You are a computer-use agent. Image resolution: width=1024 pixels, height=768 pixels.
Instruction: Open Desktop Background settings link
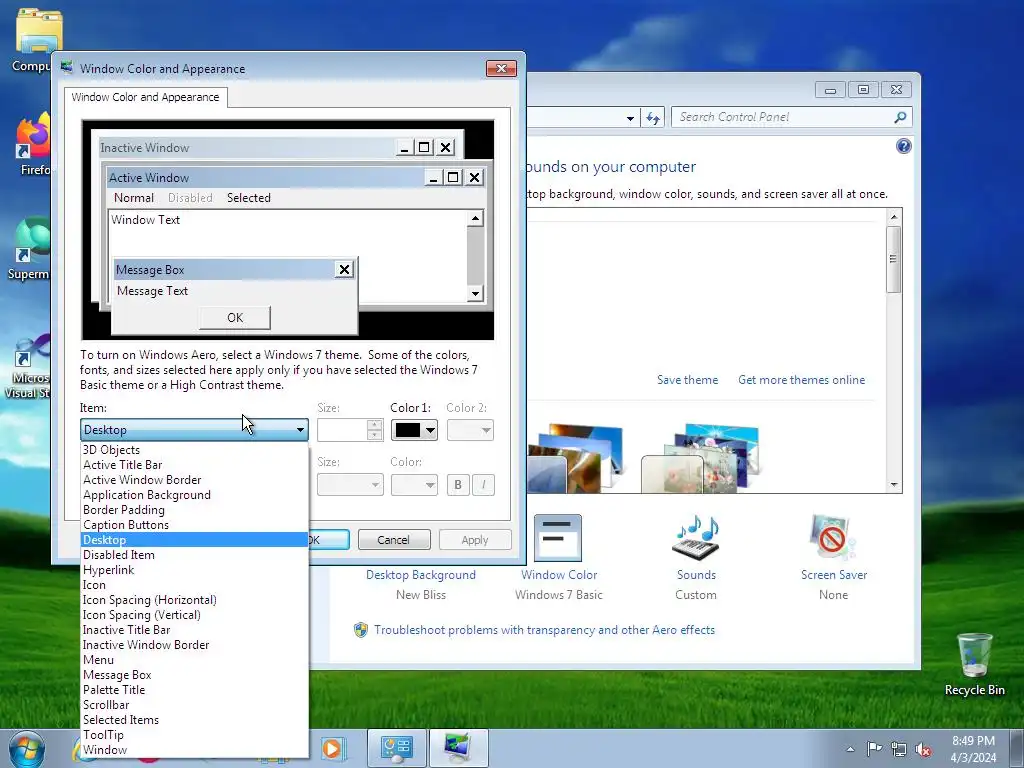pos(421,575)
